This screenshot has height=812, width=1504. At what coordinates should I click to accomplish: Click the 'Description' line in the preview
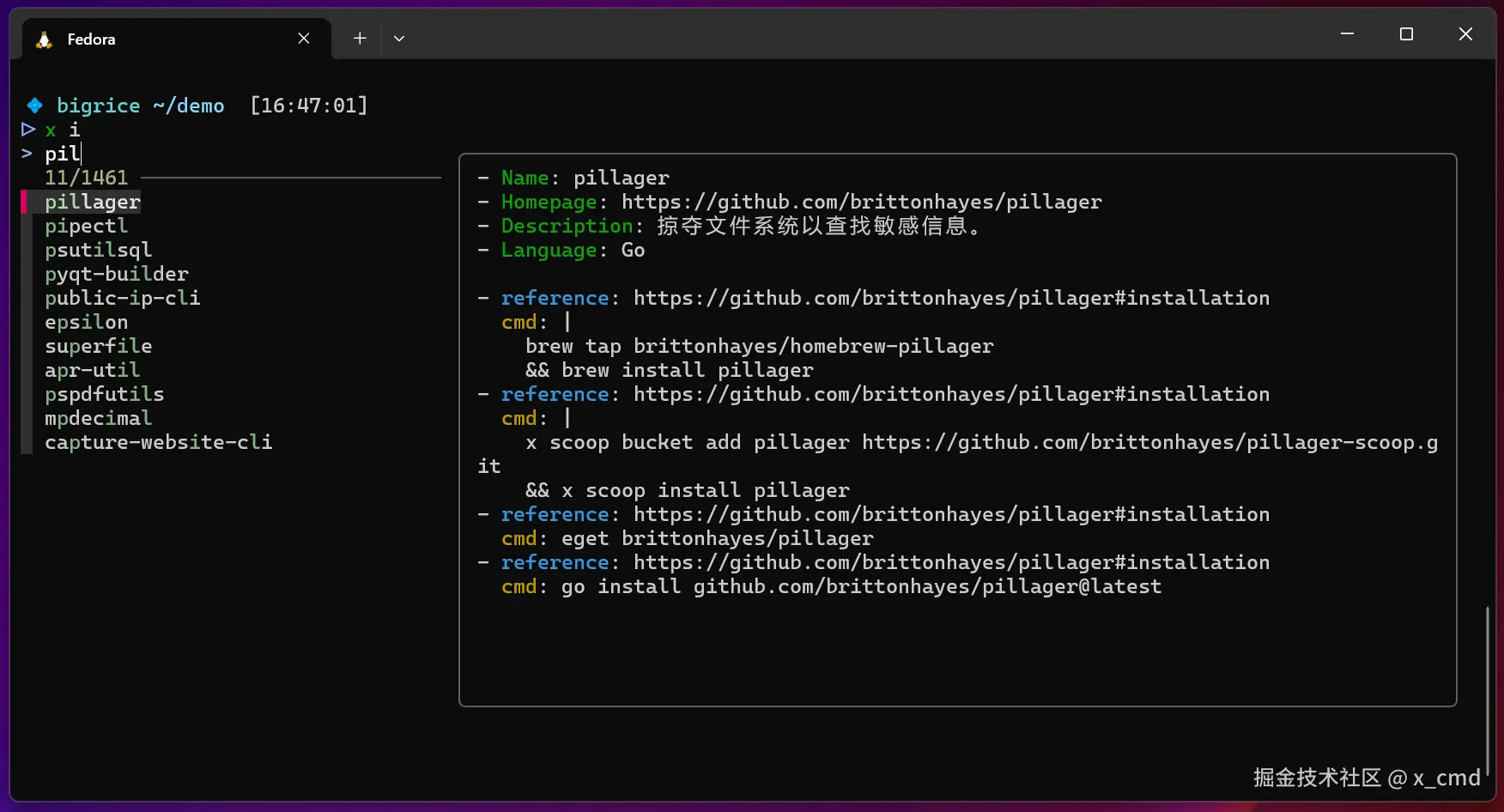click(730, 226)
